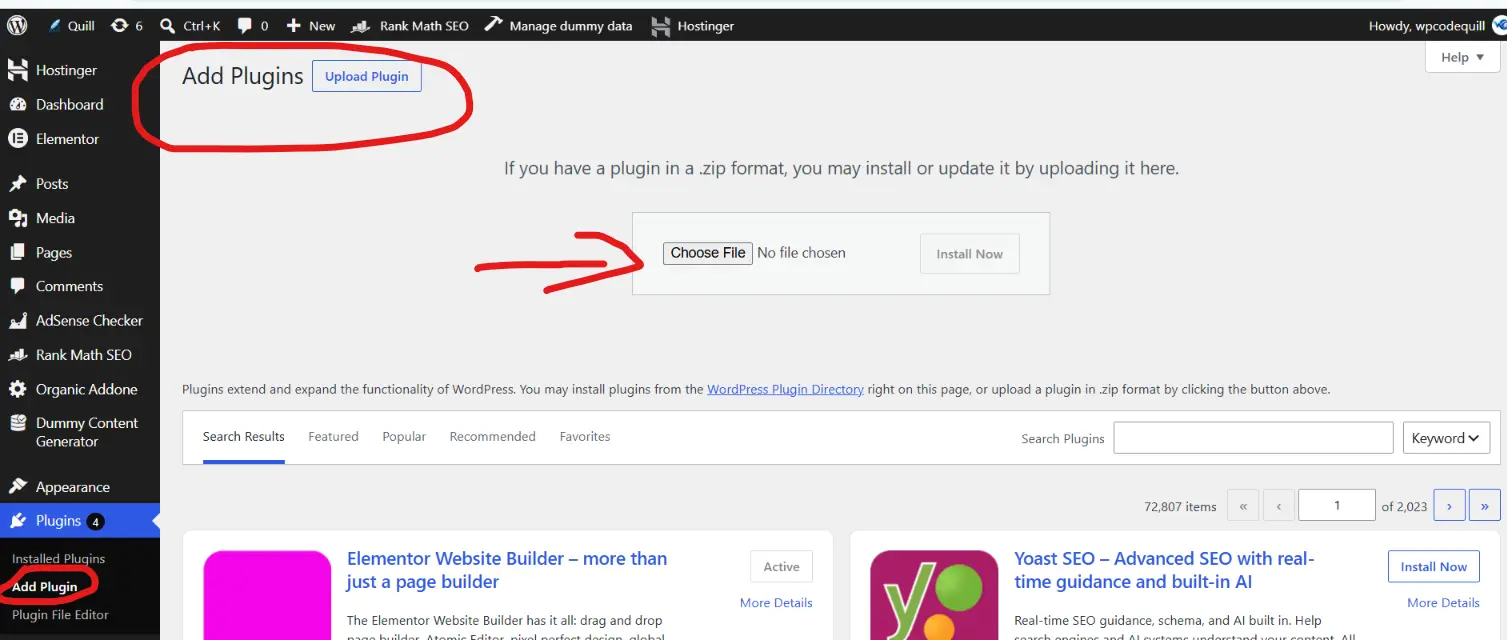Screen dimensions: 1507x640
Task: Open the Quill site menu in admin bar
Action: point(71,26)
